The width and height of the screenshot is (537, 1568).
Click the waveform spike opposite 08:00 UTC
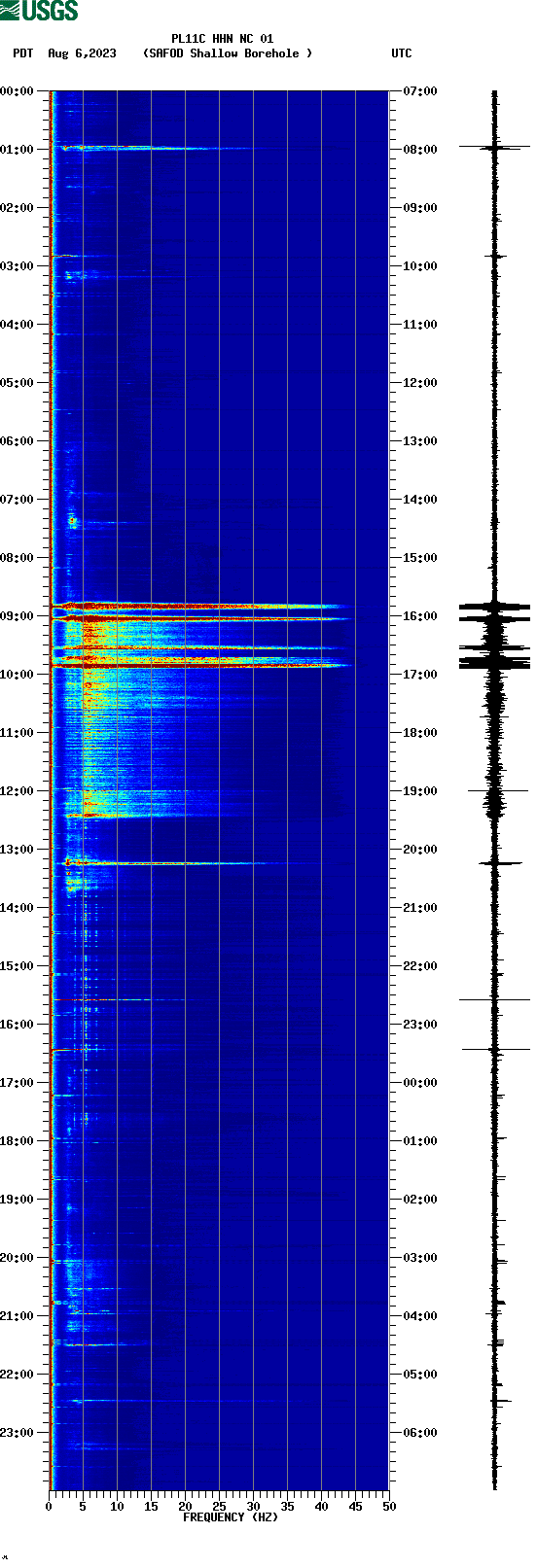tap(494, 147)
